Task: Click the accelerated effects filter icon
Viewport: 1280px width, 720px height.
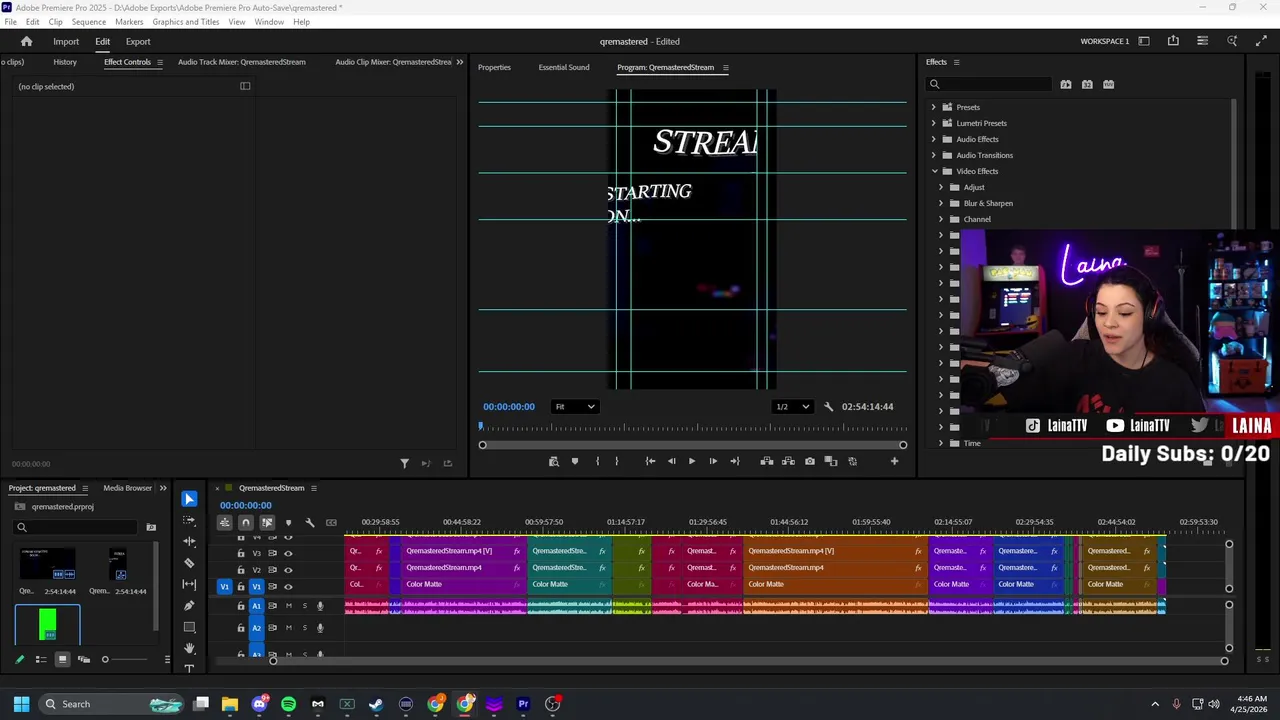Action: (1066, 85)
